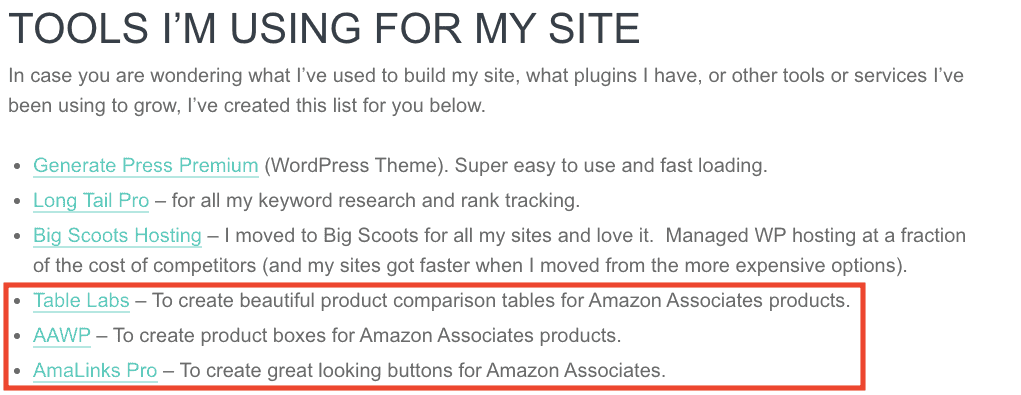Click the bullet before AmaLinks Pro
The image size is (1021, 395).
point(18,372)
